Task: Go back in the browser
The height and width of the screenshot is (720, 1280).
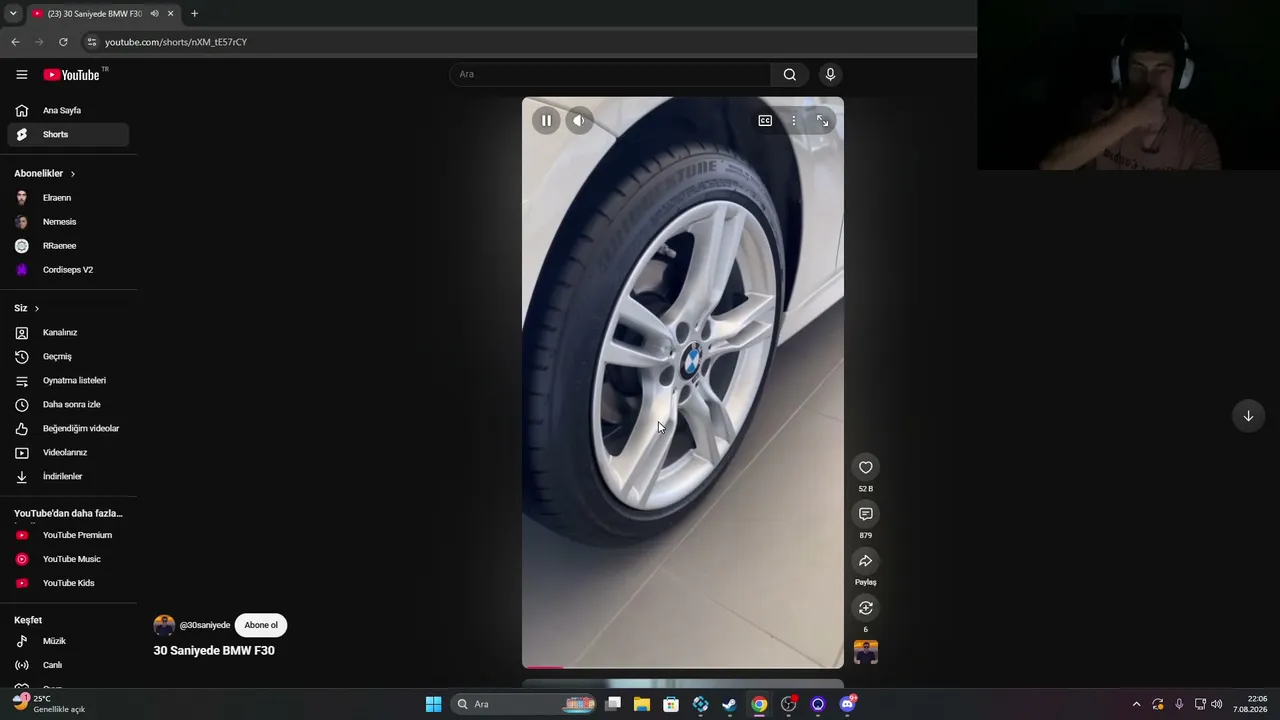Action: click(15, 42)
